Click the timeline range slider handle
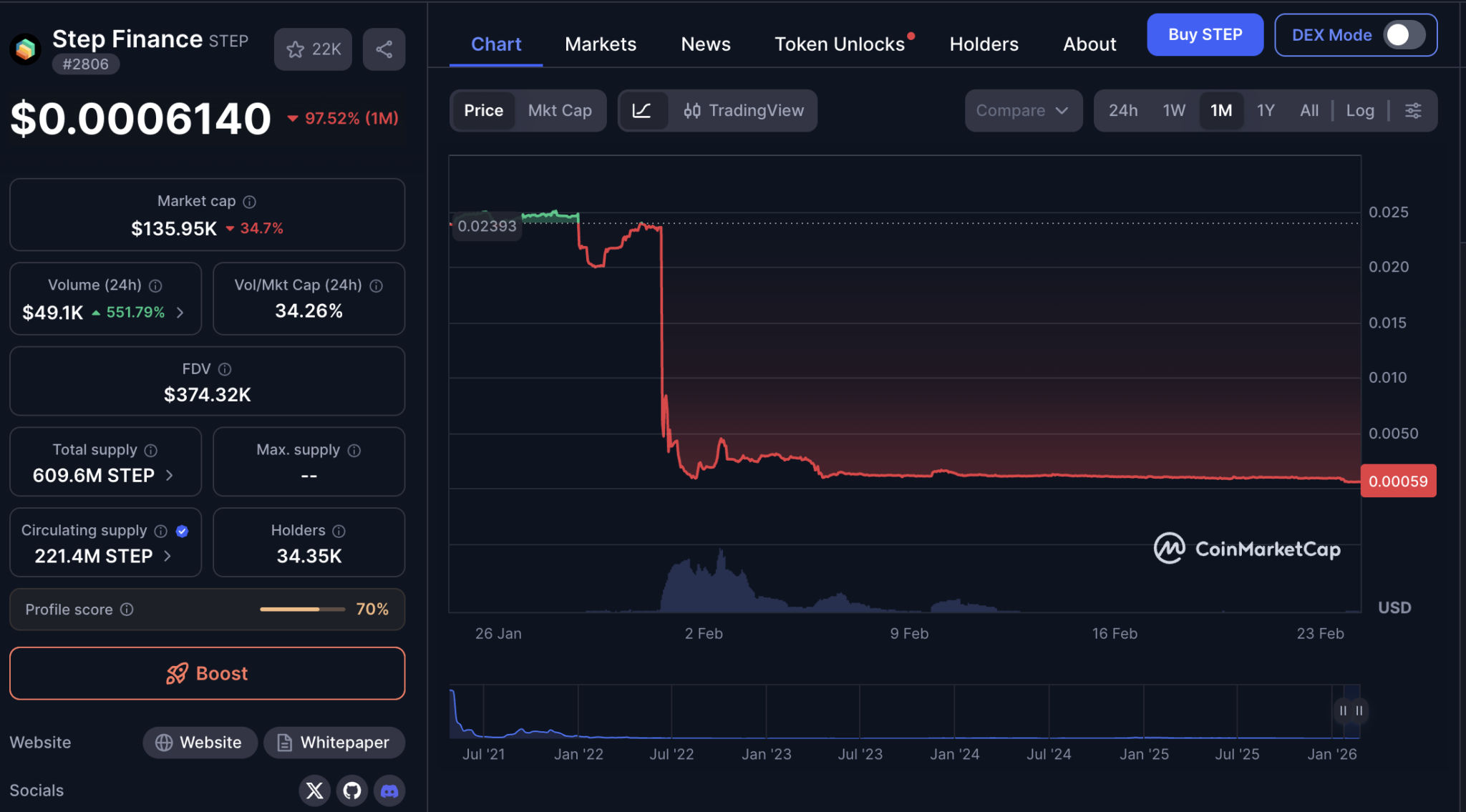 coord(1343,710)
